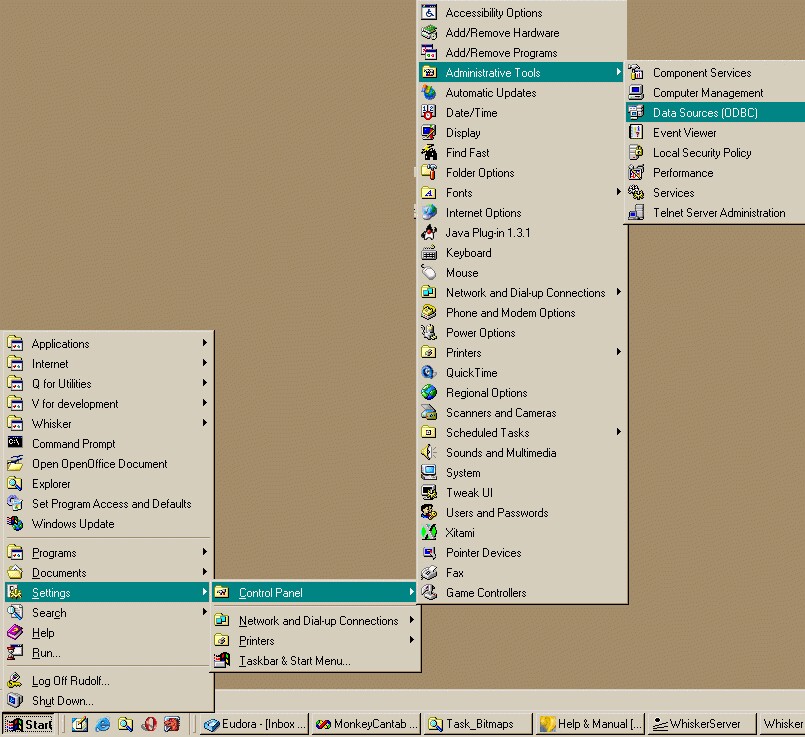Viewport: 805px width, 737px height.
Task: Switch to MonkeyCantab taskbar button
Action: 366,724
